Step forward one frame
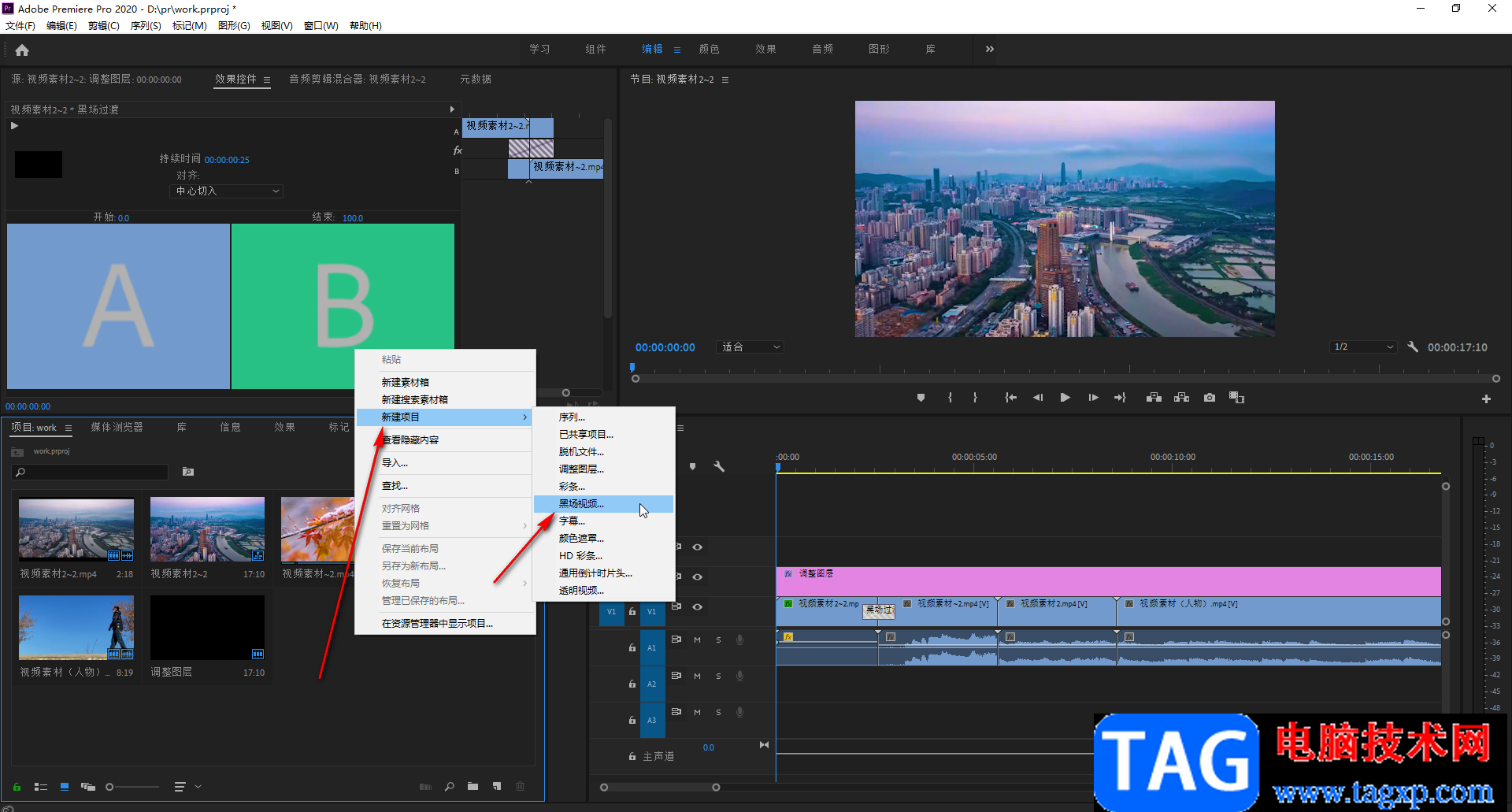The image size is (1512, 812). (x=1093, y=398)
